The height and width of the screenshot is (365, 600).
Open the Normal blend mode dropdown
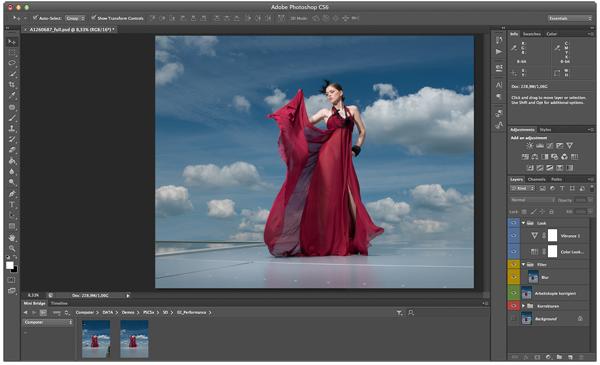click(x=532, y=200)
